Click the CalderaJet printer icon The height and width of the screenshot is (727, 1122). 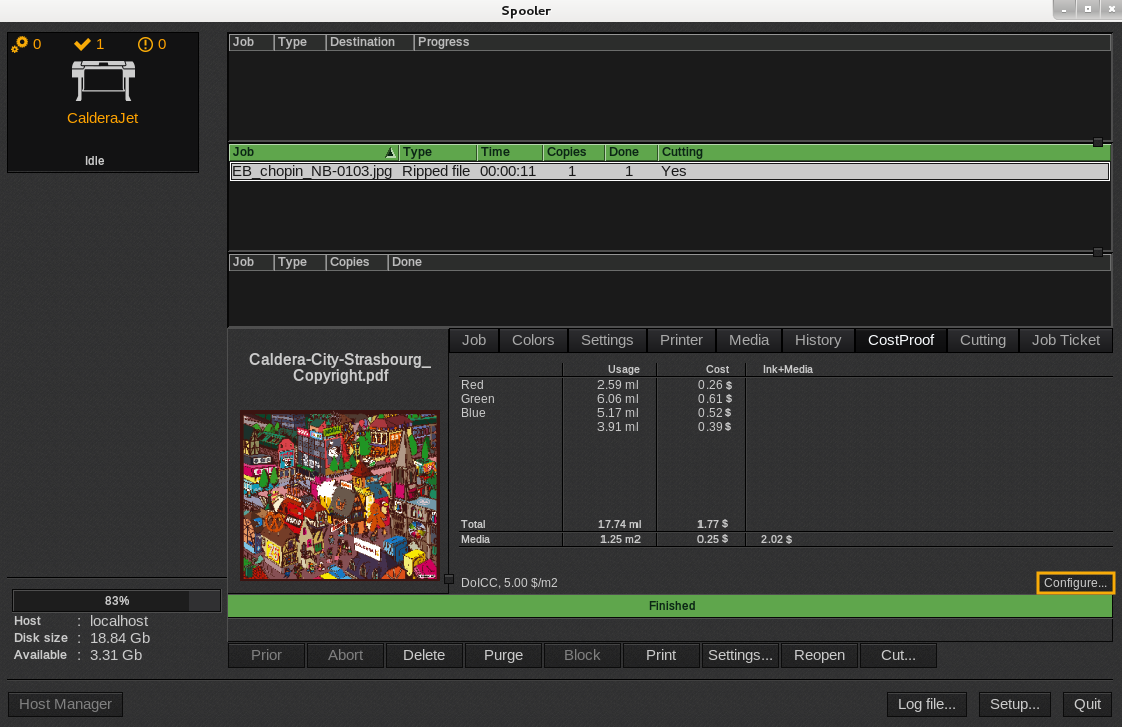(102, 80)
